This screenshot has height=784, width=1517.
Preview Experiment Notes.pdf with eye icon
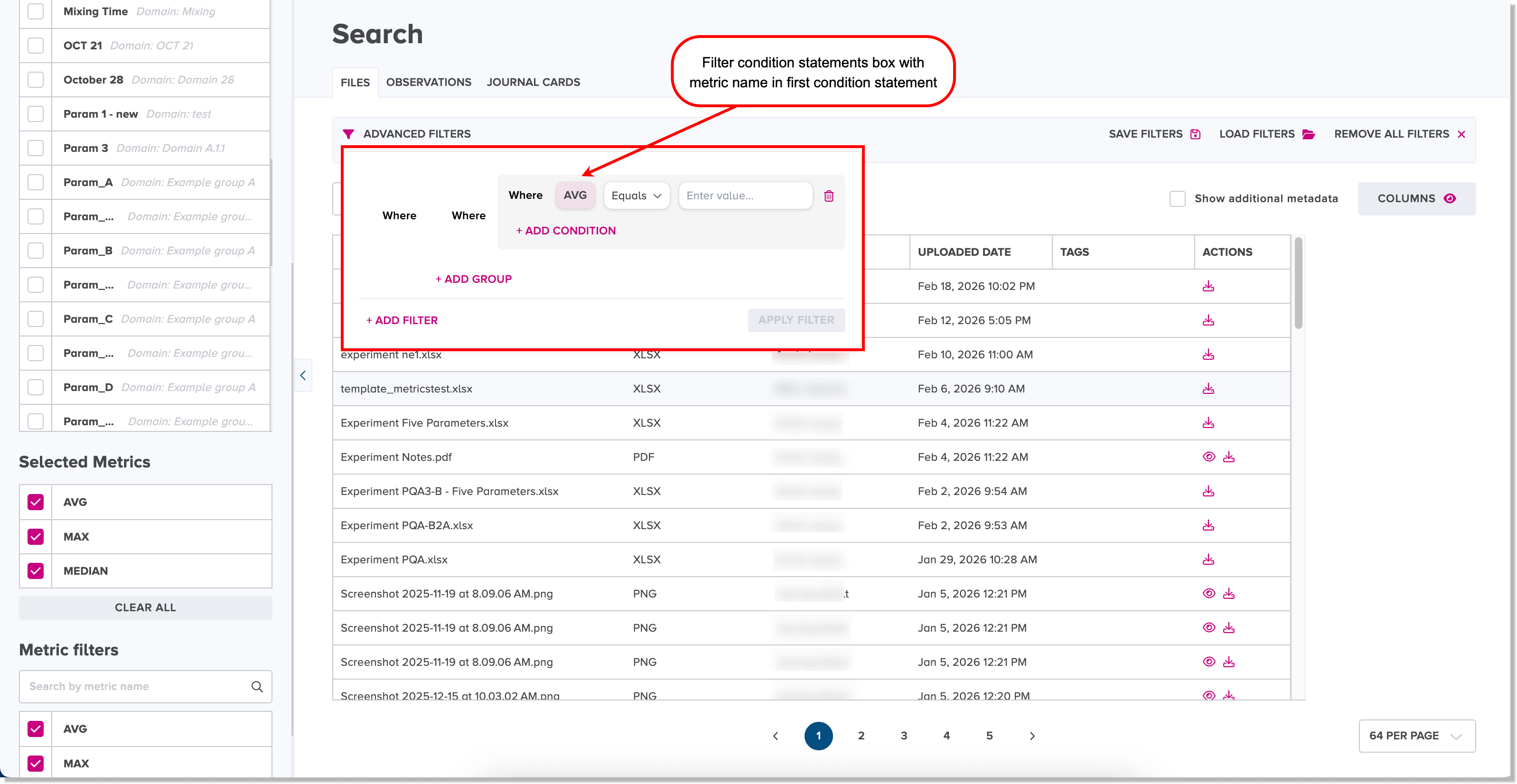[1209, 457]
